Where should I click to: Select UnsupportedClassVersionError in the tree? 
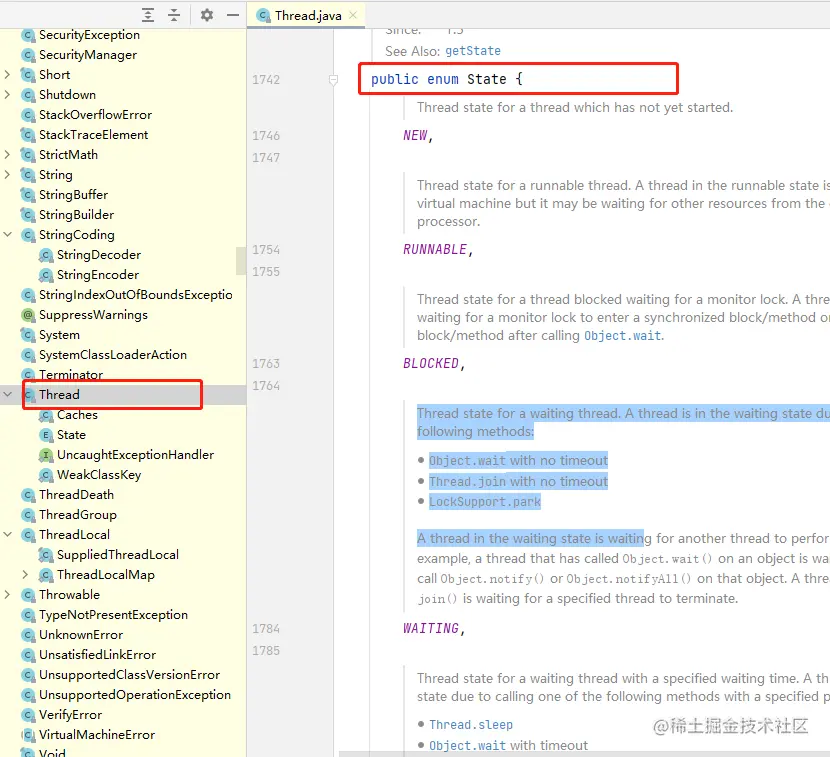[x=129, y=675]
